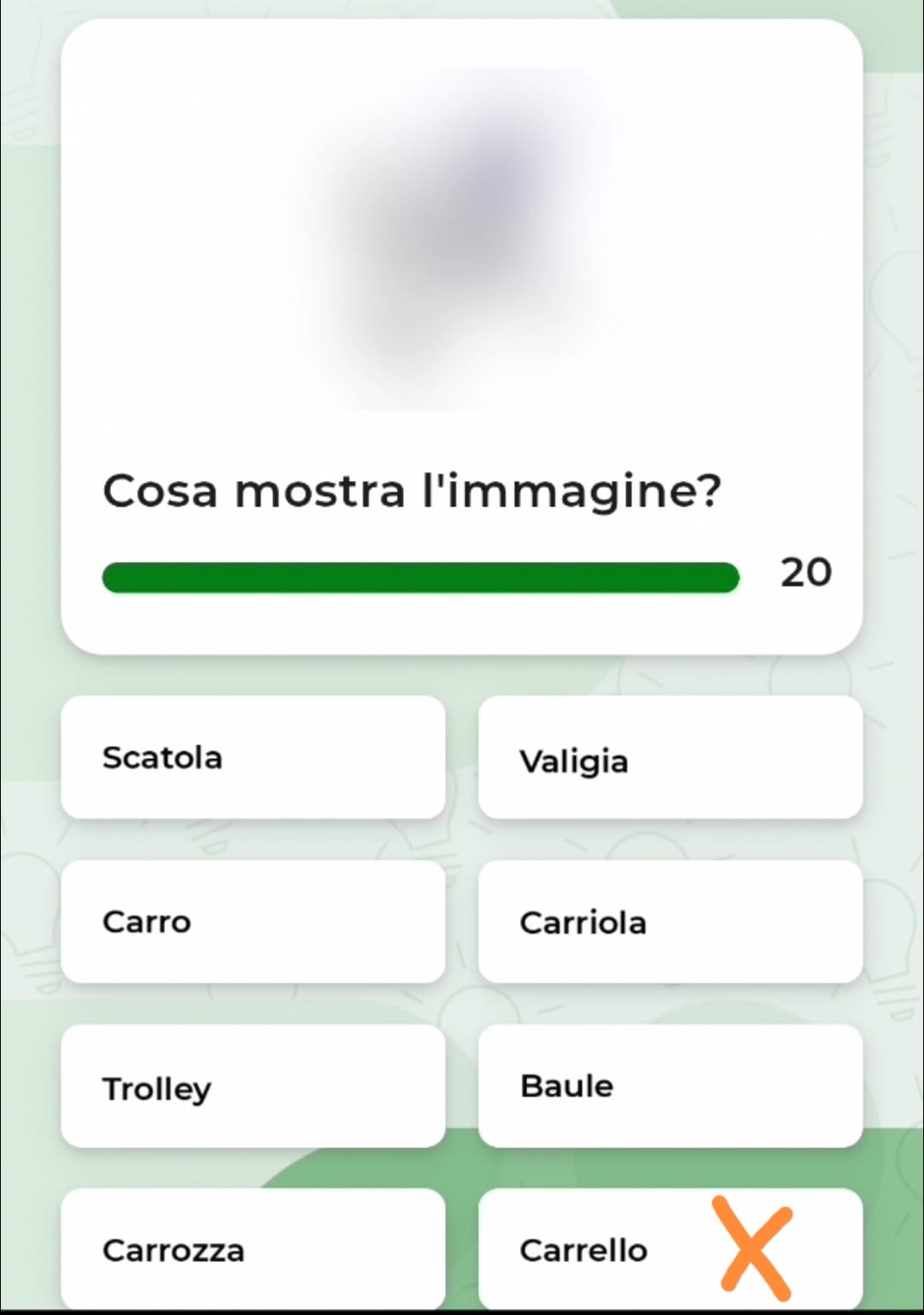Select the Scatola answer
This screenshot has height=1315, width=924.
(253, 757)
